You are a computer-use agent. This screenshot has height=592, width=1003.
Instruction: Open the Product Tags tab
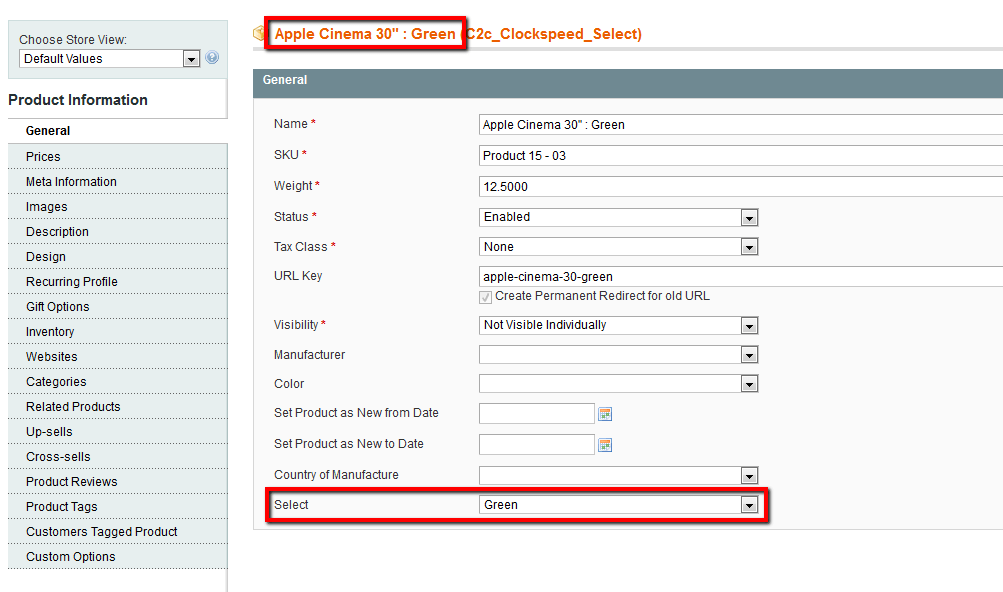click(x=118, y=506)
